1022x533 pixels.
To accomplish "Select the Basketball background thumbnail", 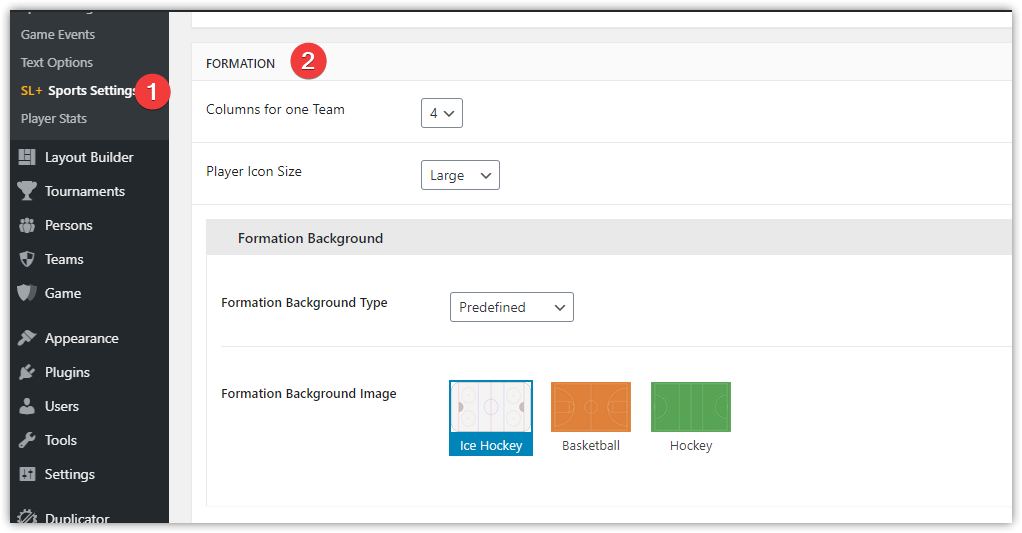I will (591, 407).
